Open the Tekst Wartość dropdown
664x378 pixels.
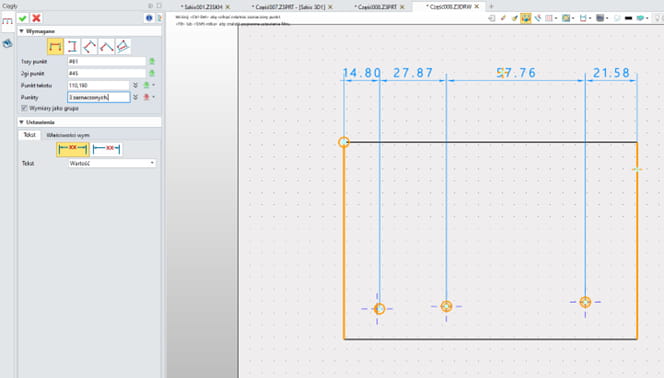click(112, 163)
